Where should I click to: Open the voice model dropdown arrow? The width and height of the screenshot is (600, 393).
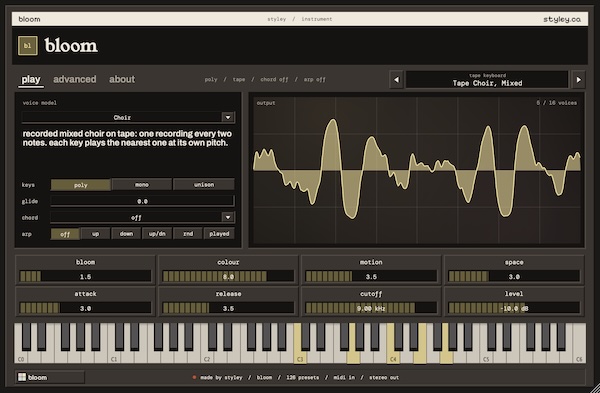228,117
